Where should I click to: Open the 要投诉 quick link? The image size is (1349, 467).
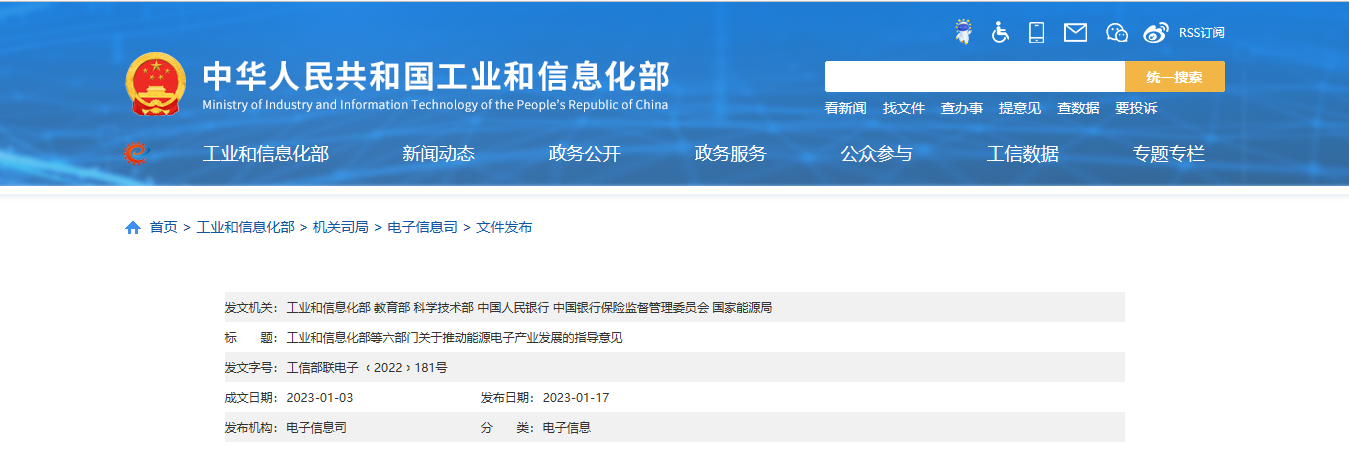pos(1136,108)
